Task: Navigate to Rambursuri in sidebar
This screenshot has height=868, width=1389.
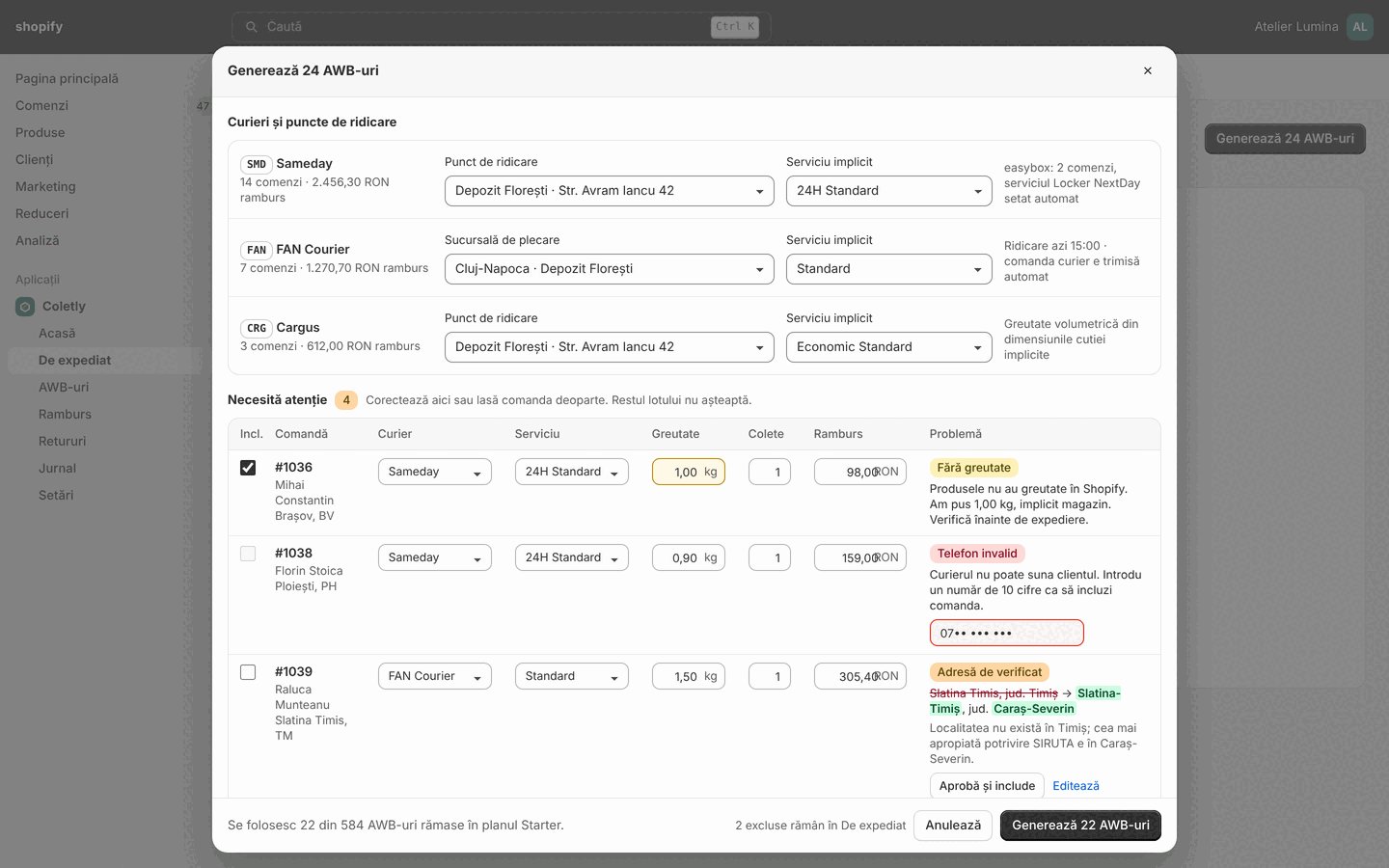Action: click(66, 415)
